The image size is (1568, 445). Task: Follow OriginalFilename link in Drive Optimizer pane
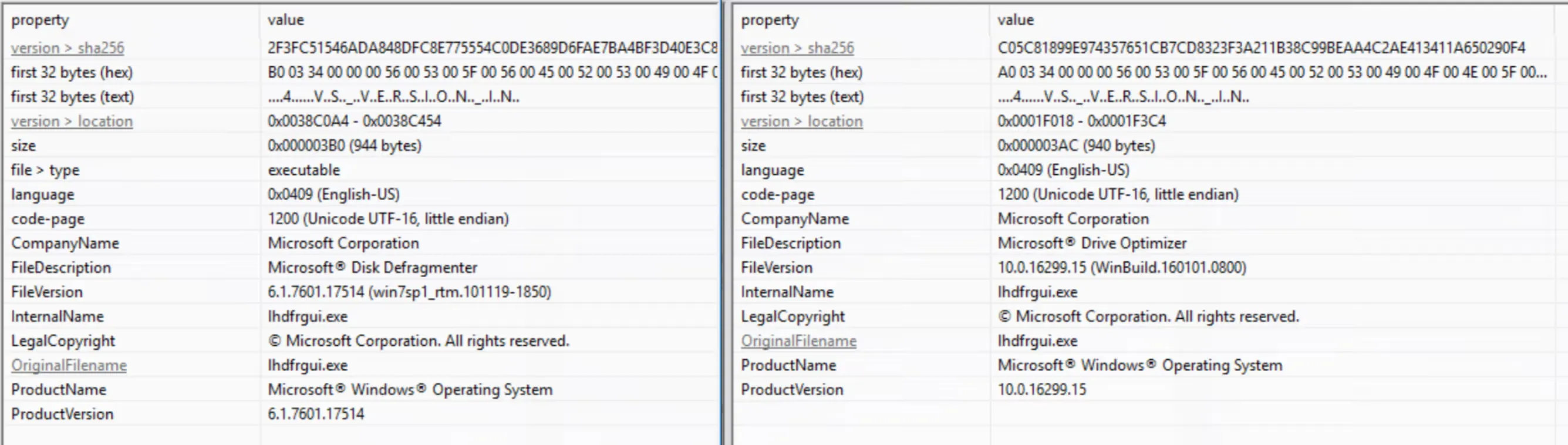click(x=798, y=341)
